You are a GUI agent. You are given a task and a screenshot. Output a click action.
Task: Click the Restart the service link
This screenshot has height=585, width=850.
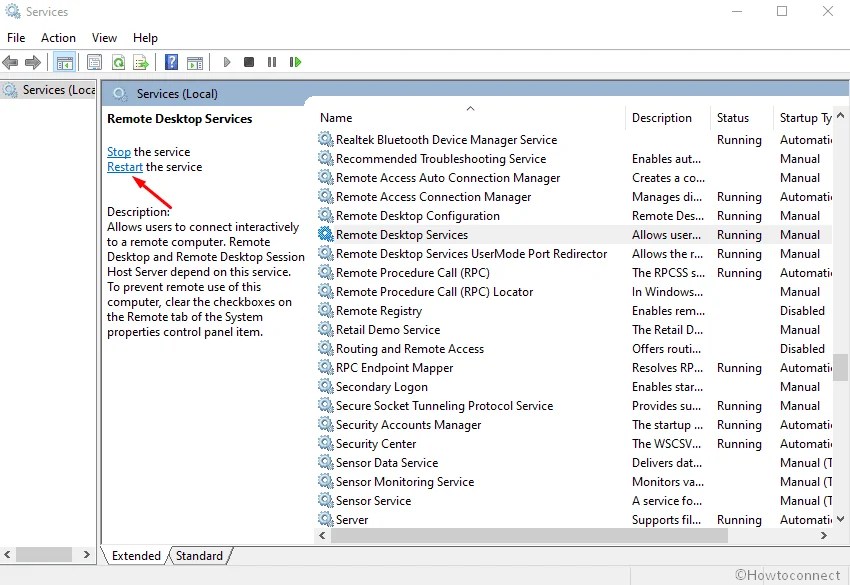point(124,167)
